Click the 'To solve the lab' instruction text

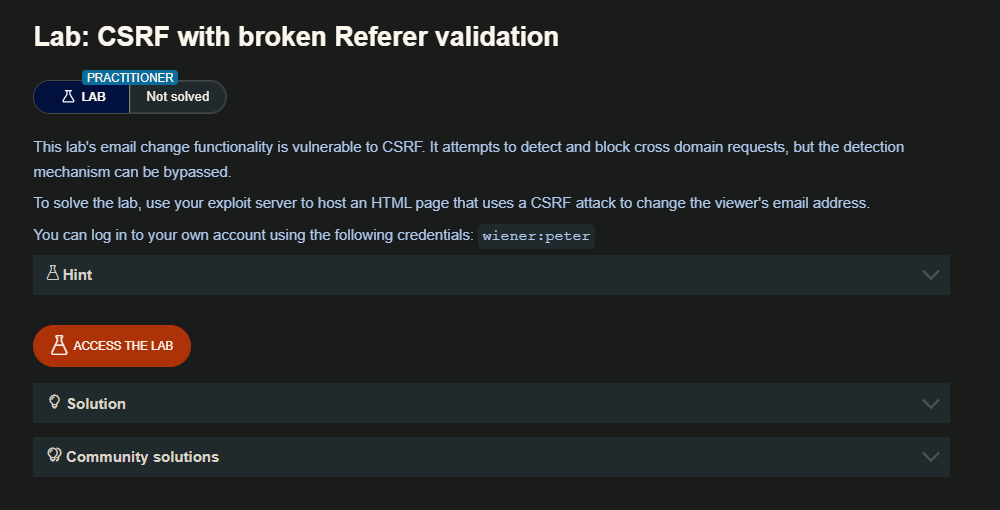[x=452, y=203]
